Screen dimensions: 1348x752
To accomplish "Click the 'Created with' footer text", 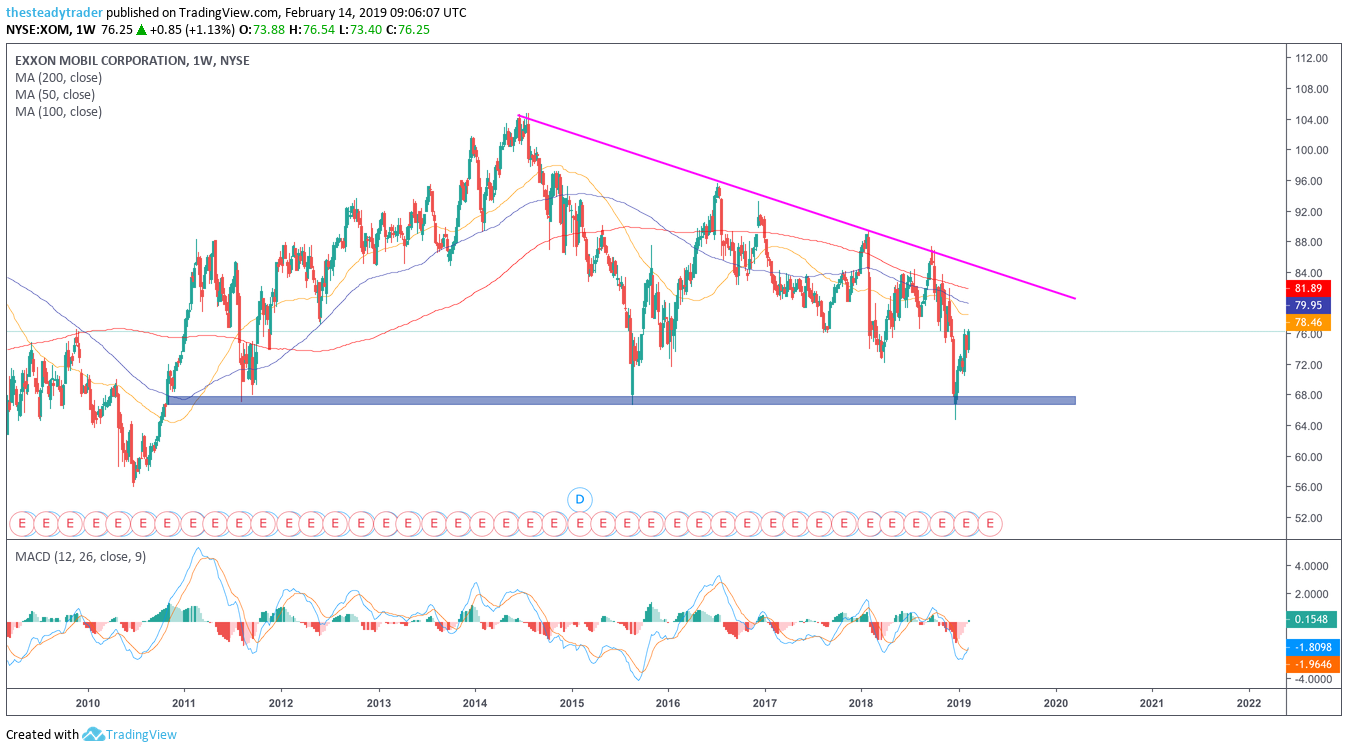I will (x=42, y=734).
